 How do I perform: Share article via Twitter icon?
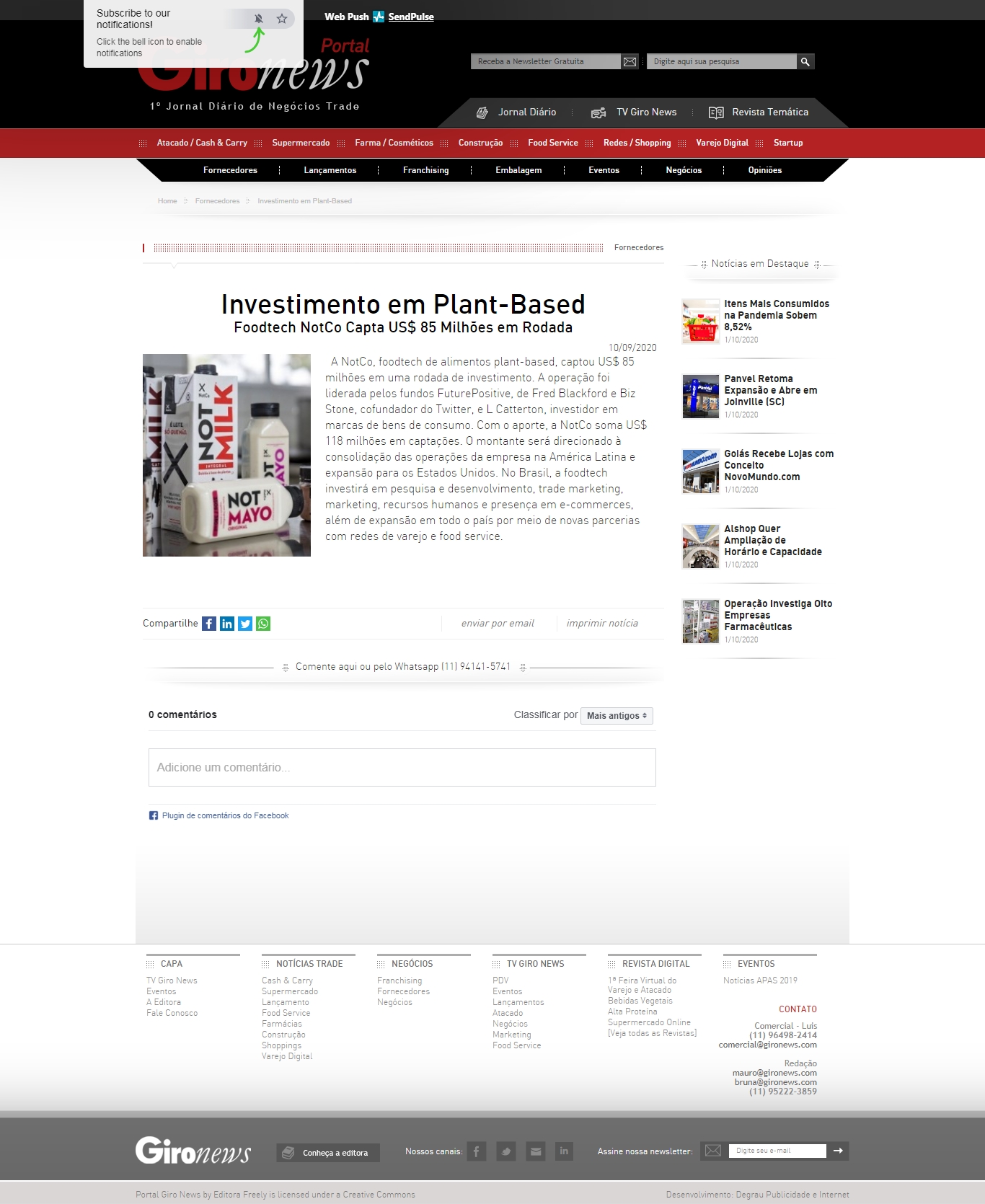[x=245, y=624]
